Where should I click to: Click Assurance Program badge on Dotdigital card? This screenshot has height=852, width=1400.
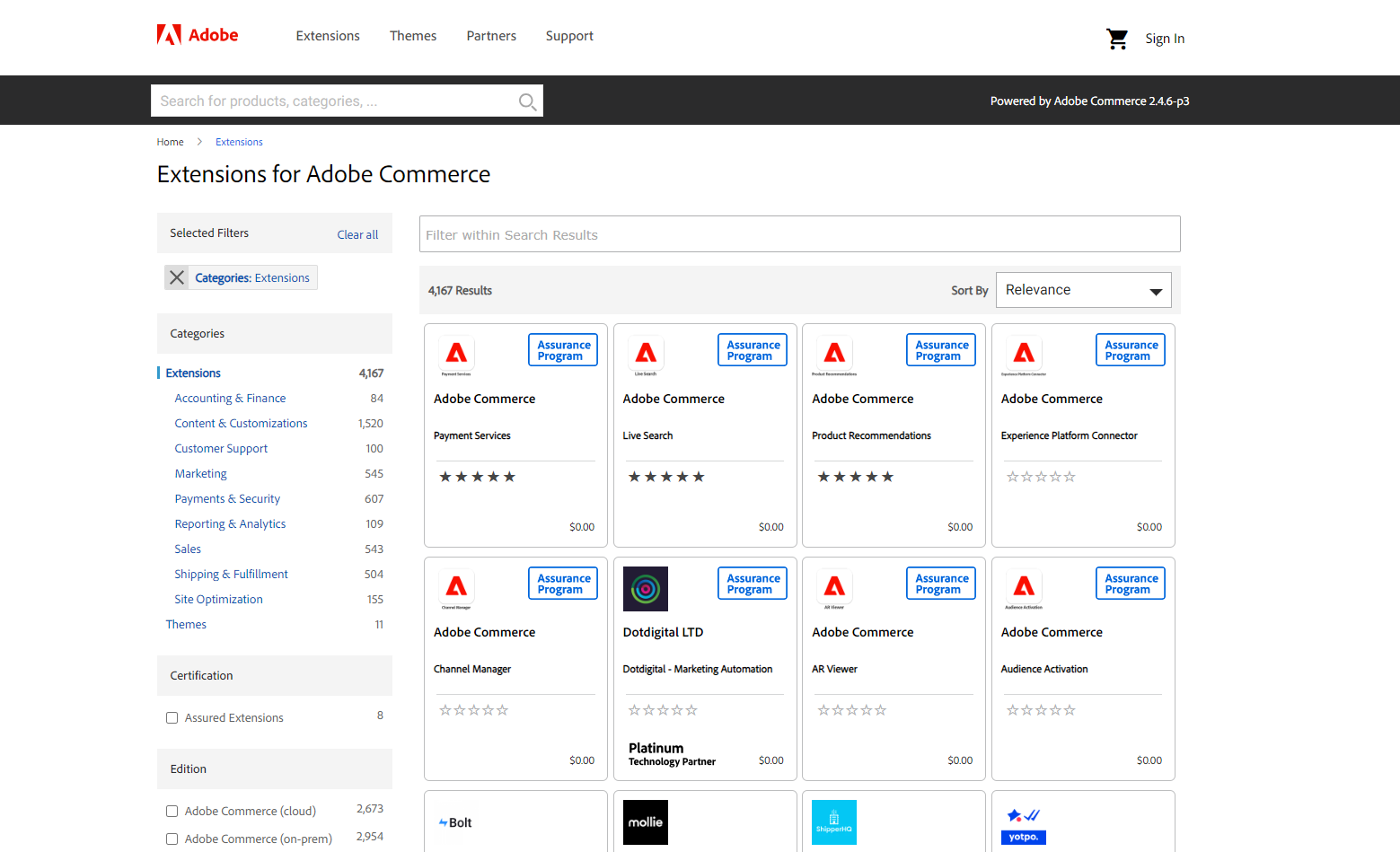tap(753, 584)
